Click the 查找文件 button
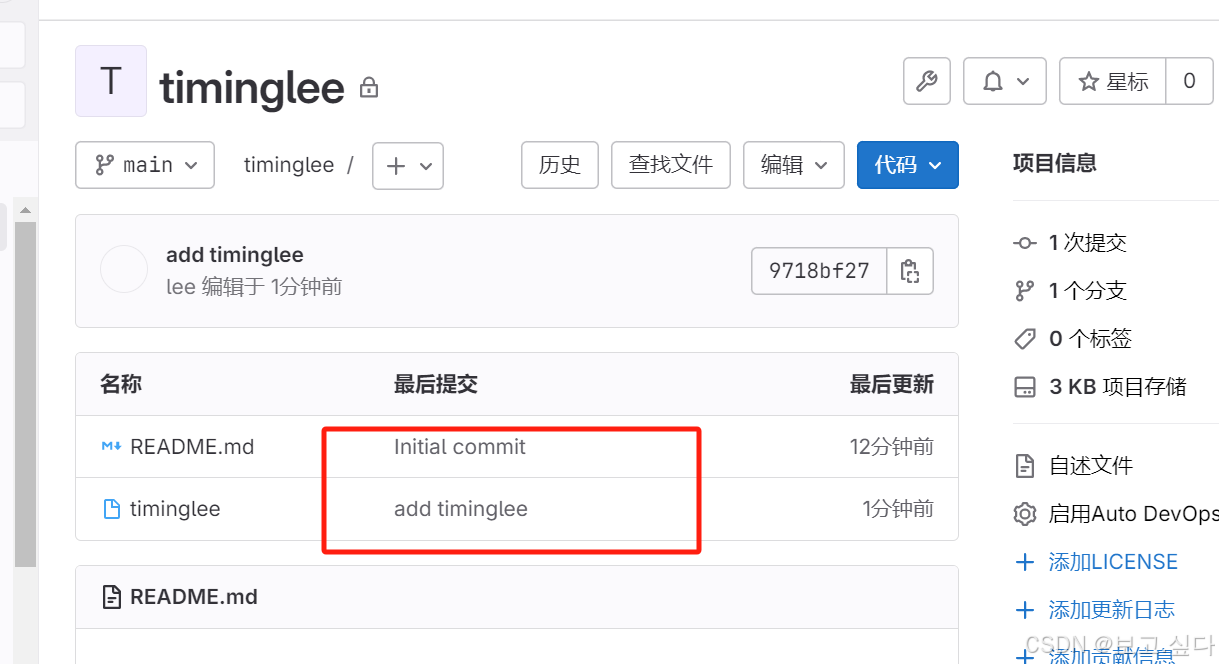Screen dimensions: 1219x664 (670, 164)
